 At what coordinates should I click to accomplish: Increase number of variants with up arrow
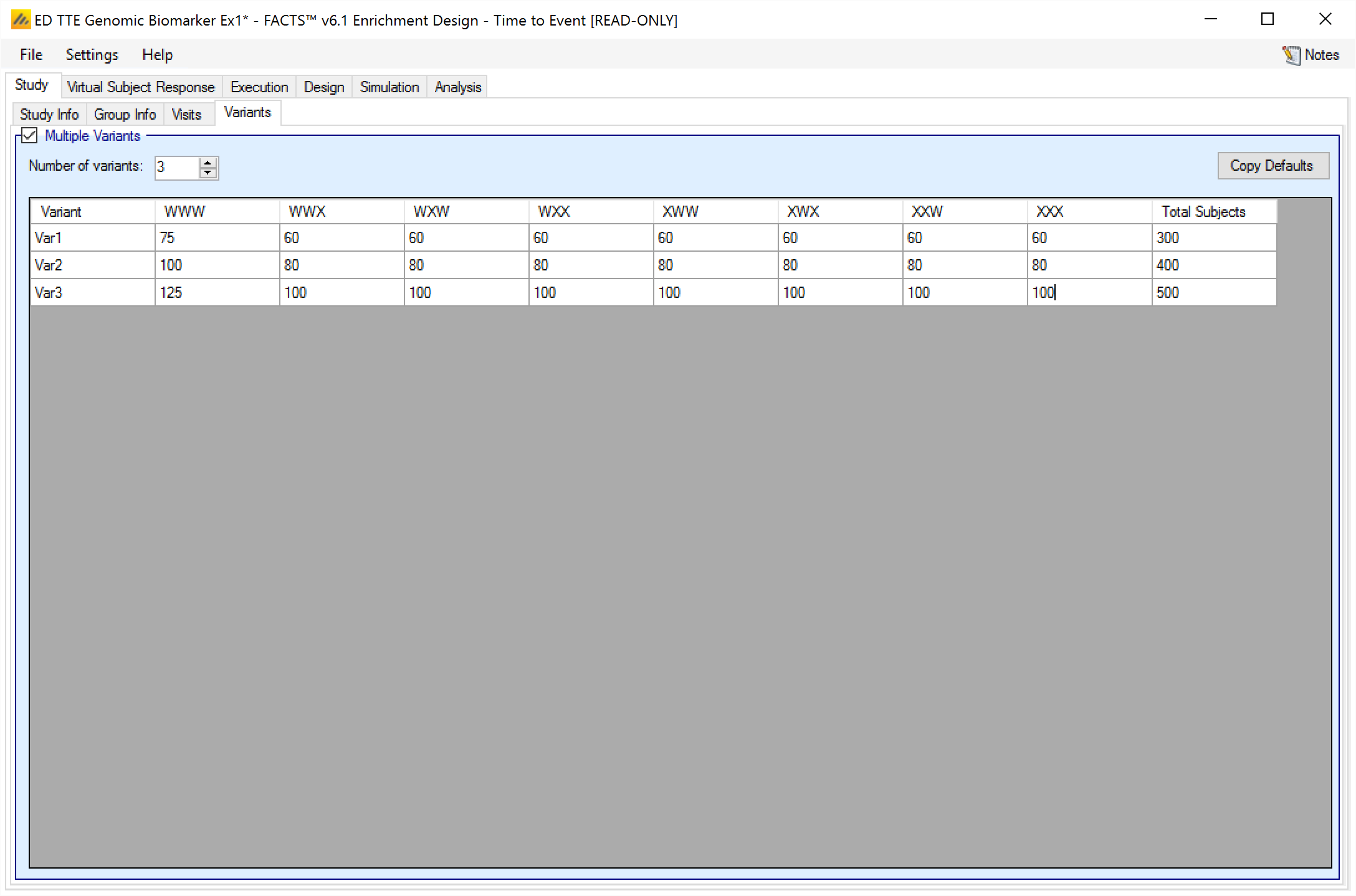point(208,163)
